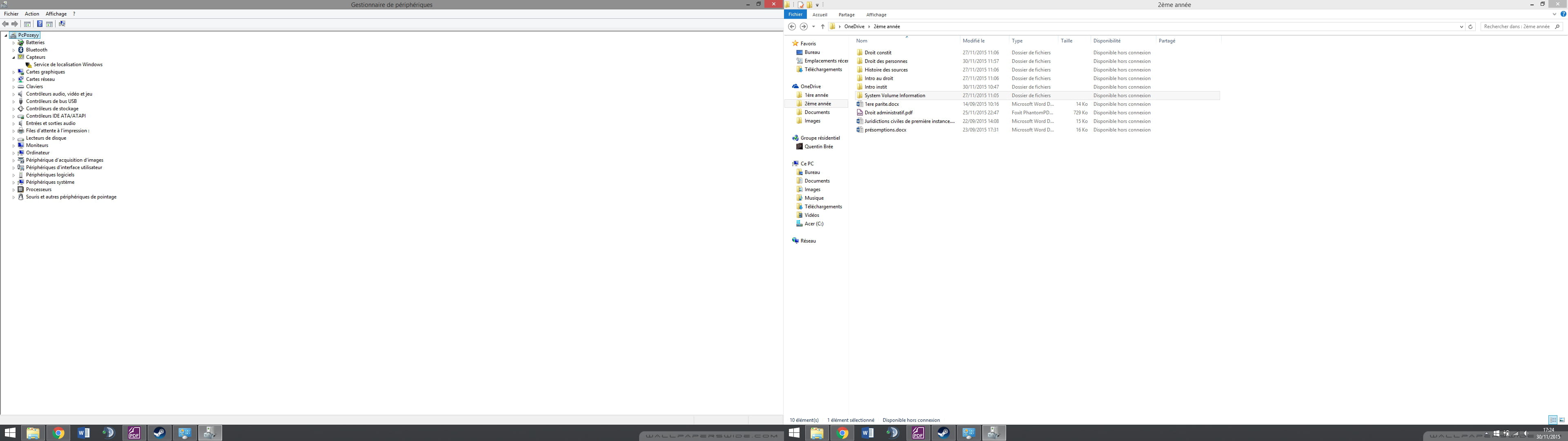The width and height of the screenshot is (1568, 441).
Task: Click the Properties icon in quick access toolbar
Action: [800, 5]
